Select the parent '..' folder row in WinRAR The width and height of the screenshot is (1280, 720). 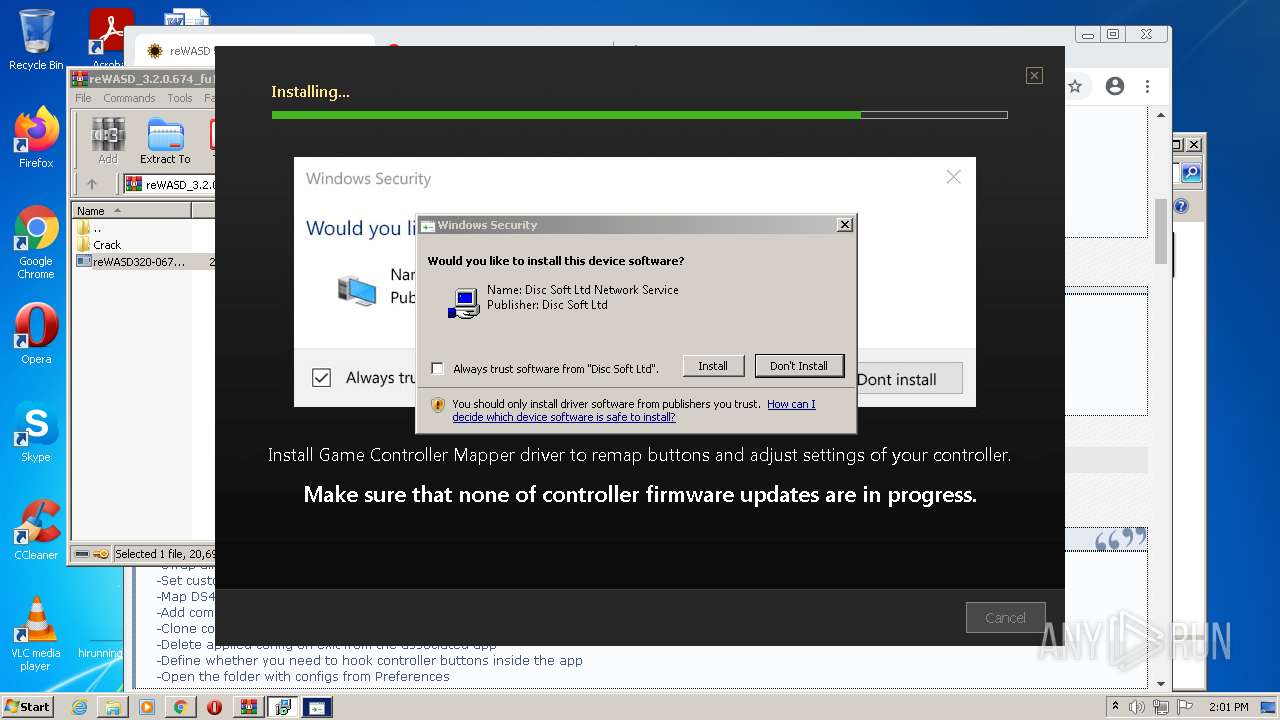point(96,228)
